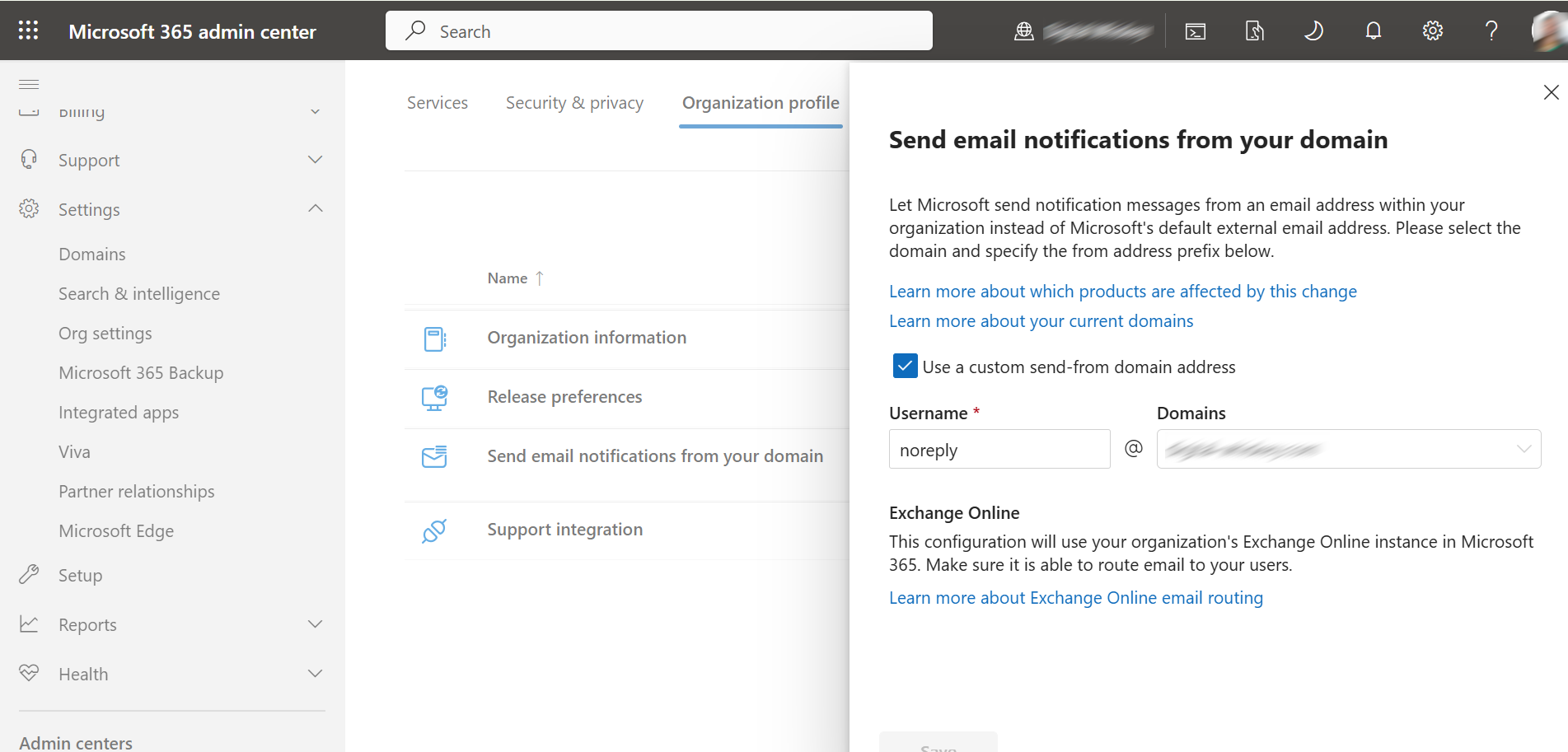Image resolution: width=1568 pixels, height=752 pixels.
Task: Close the email notifications panel
Action: click(x=1551, y=92)
